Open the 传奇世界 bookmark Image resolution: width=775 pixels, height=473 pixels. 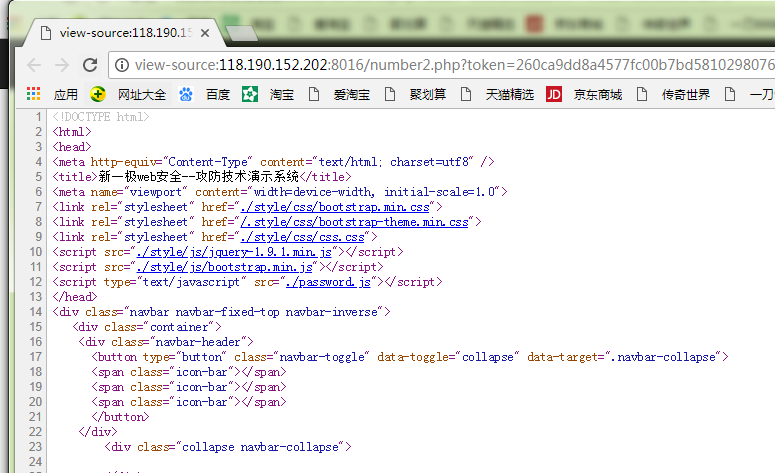coord(673,94)
